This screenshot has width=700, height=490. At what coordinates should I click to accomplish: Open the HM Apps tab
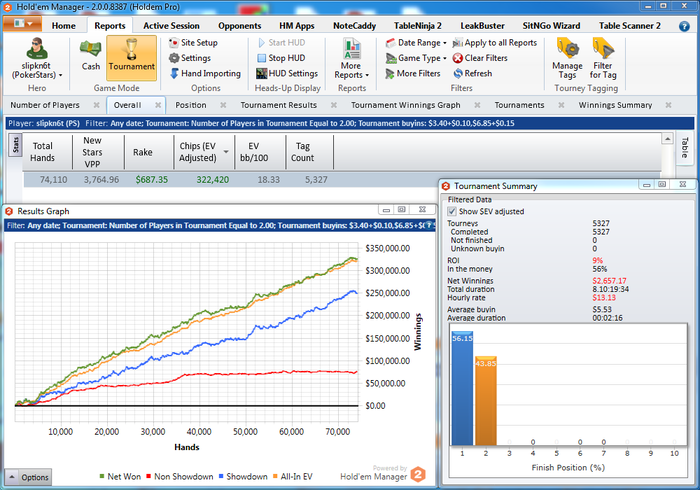(x=297, y=26)
